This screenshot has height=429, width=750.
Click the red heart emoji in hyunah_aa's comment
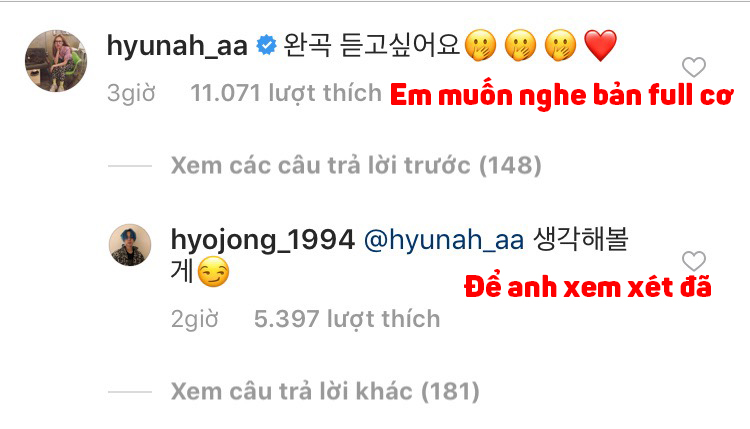click(x=601, y=45)
